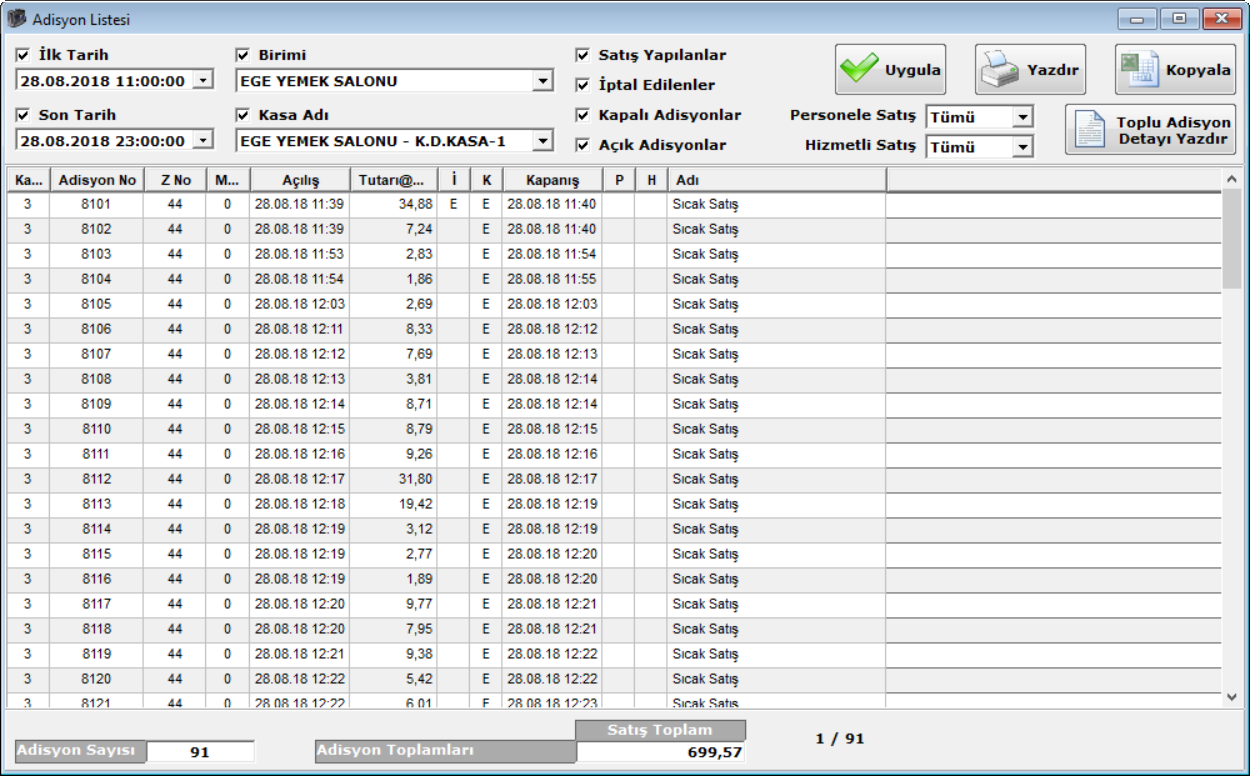Click the document icon for Toplu Adisyon Detayı

(x=1089, y=130)
